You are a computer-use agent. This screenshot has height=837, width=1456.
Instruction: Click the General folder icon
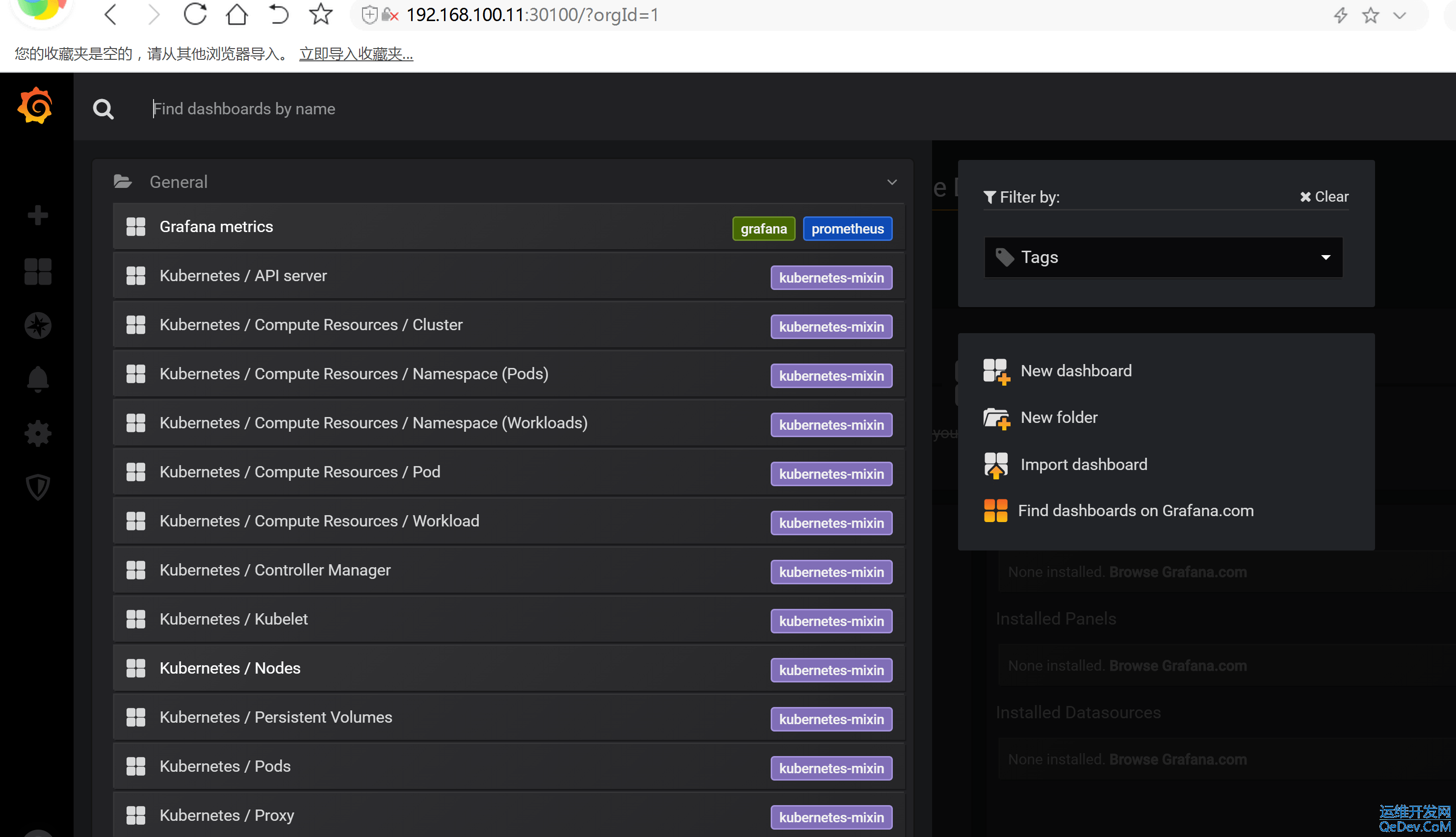click(x=123, y=182)
